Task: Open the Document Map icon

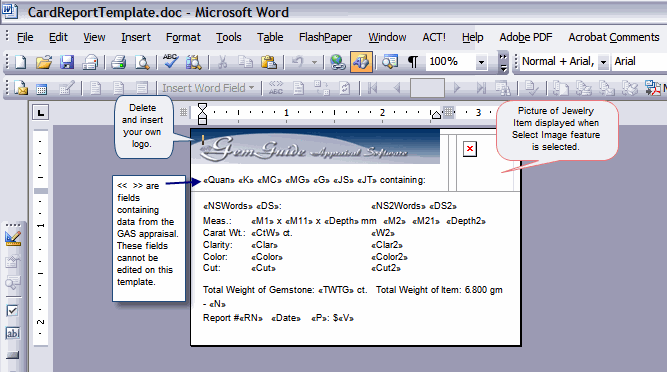Action: pyautogui.click(x=390, y=62)
